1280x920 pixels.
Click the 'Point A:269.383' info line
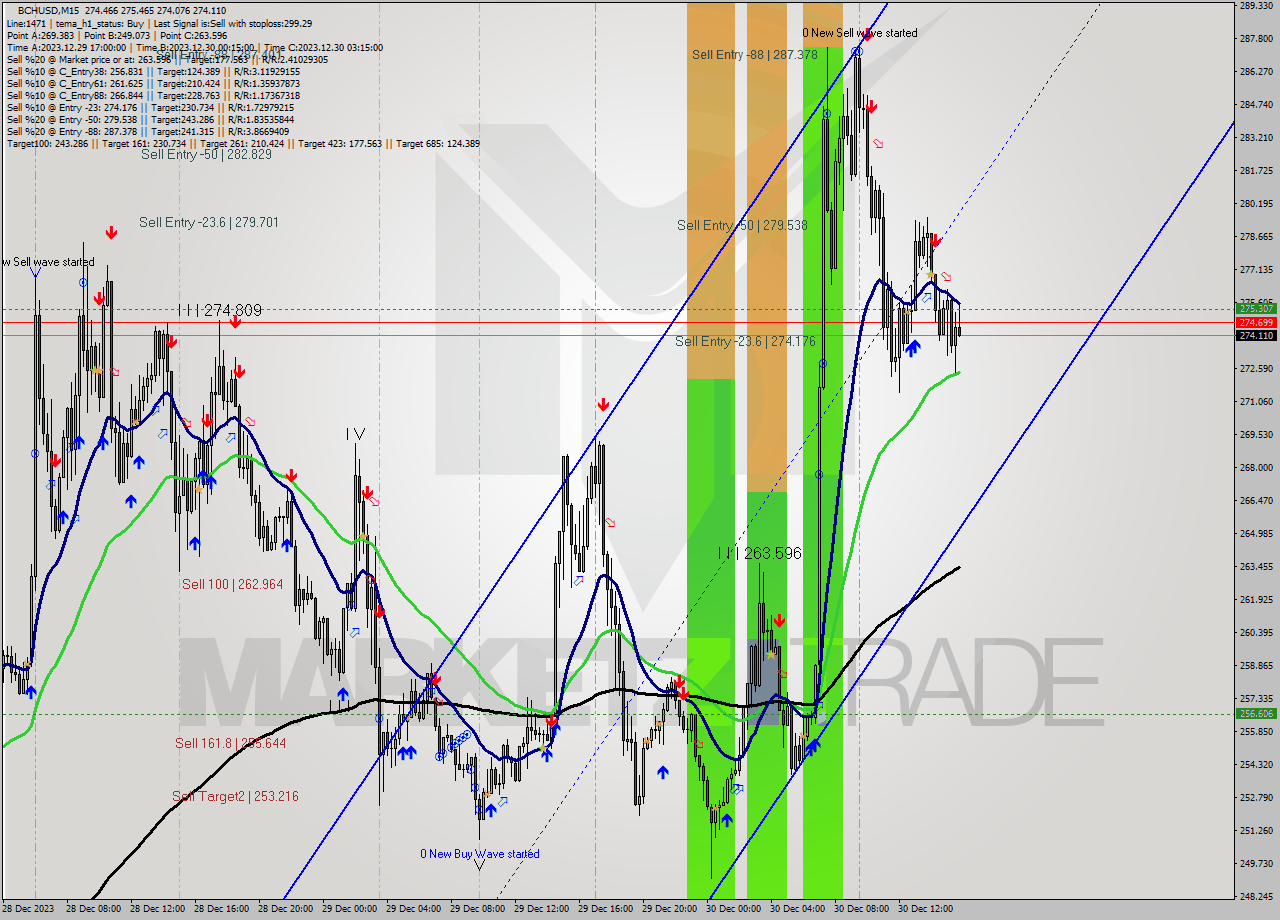(x=117, y=35)
